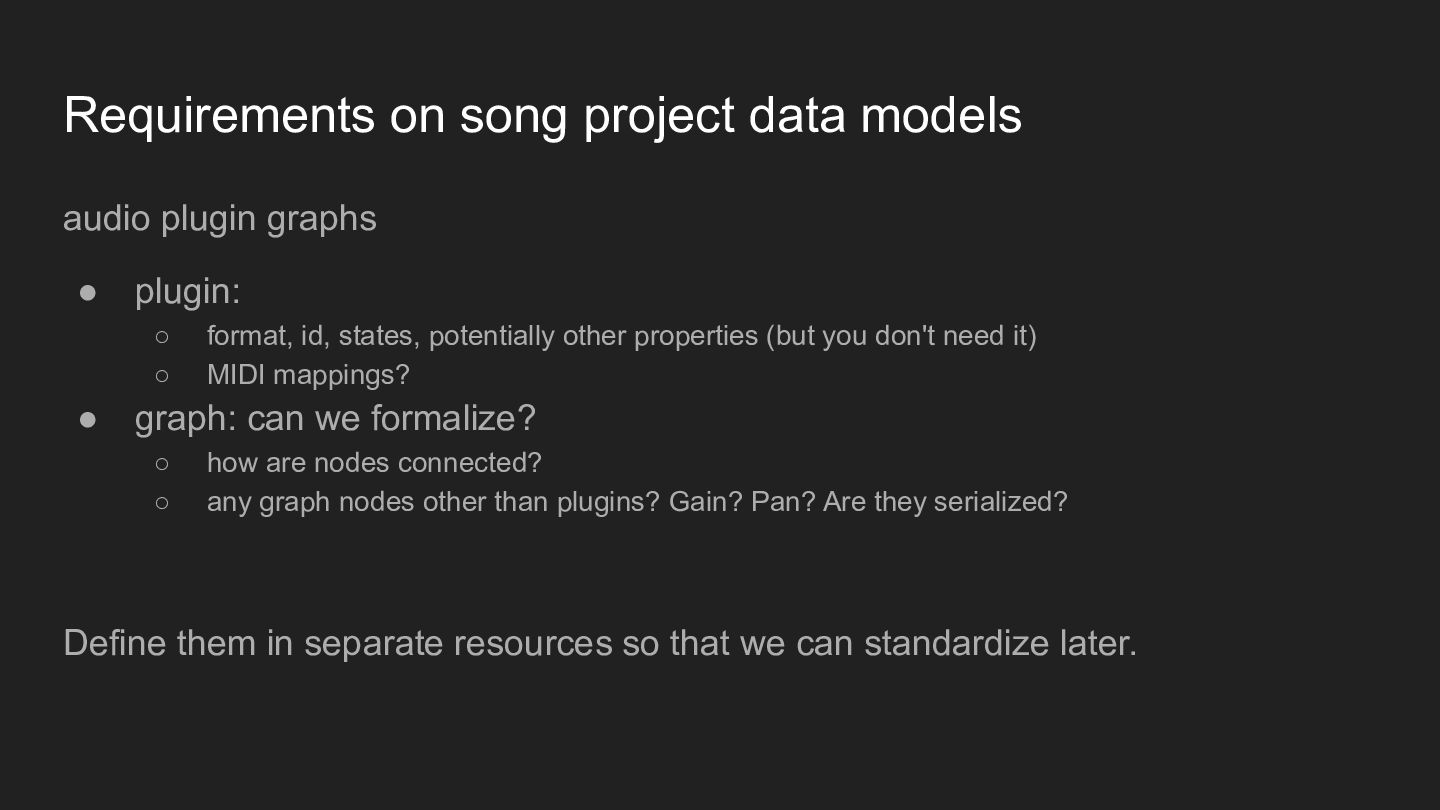Click the parenthetical '(but you don't need it)'

(x=901, y=336)
